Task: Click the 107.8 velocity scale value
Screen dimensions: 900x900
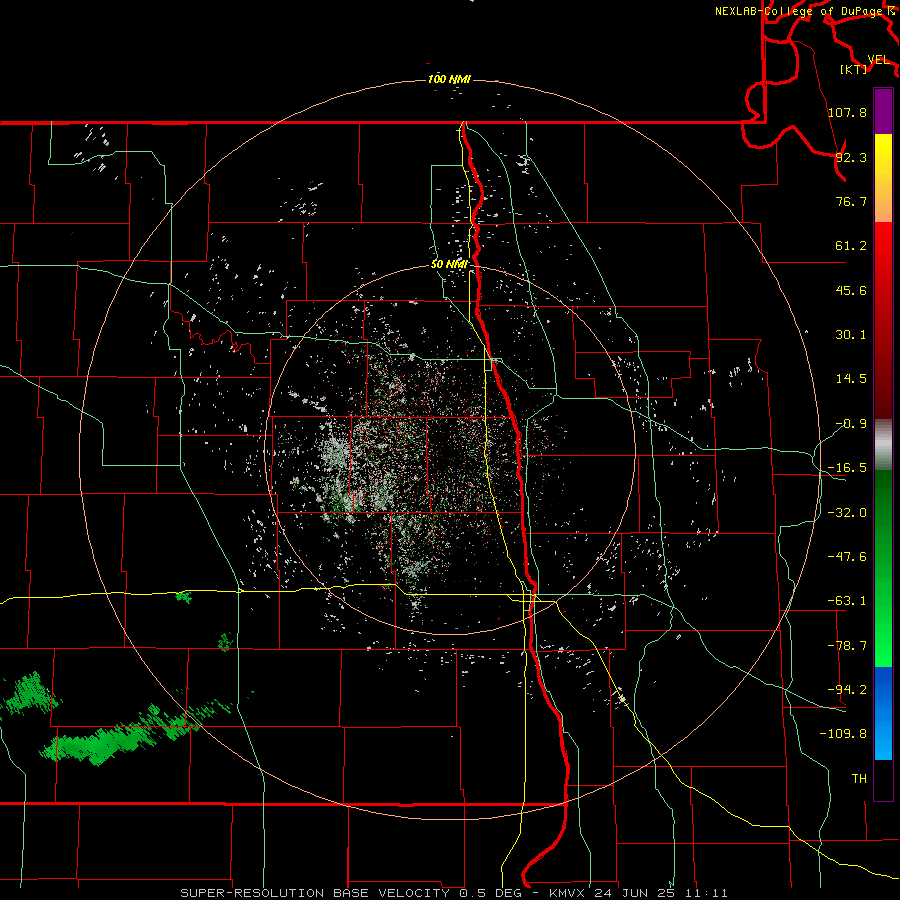Action: click(x=847, y=112)
